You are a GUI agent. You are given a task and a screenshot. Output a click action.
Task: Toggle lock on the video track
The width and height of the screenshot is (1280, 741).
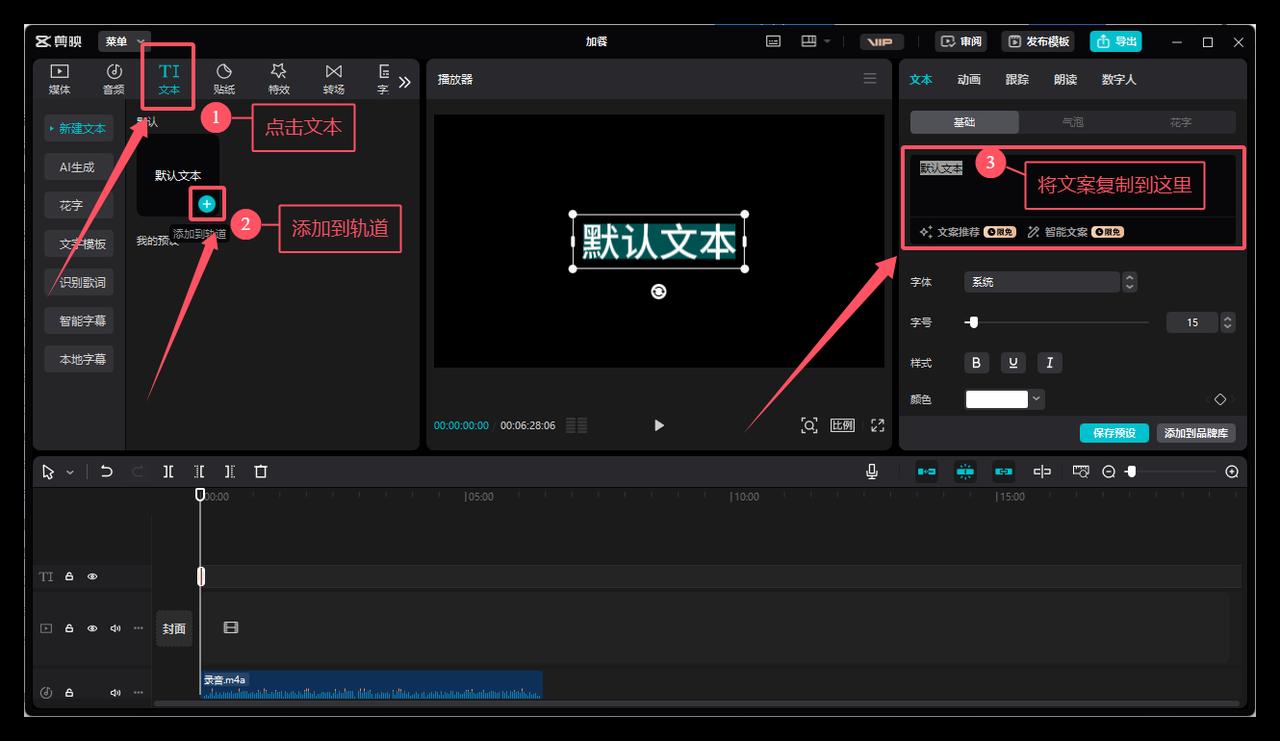69,629
